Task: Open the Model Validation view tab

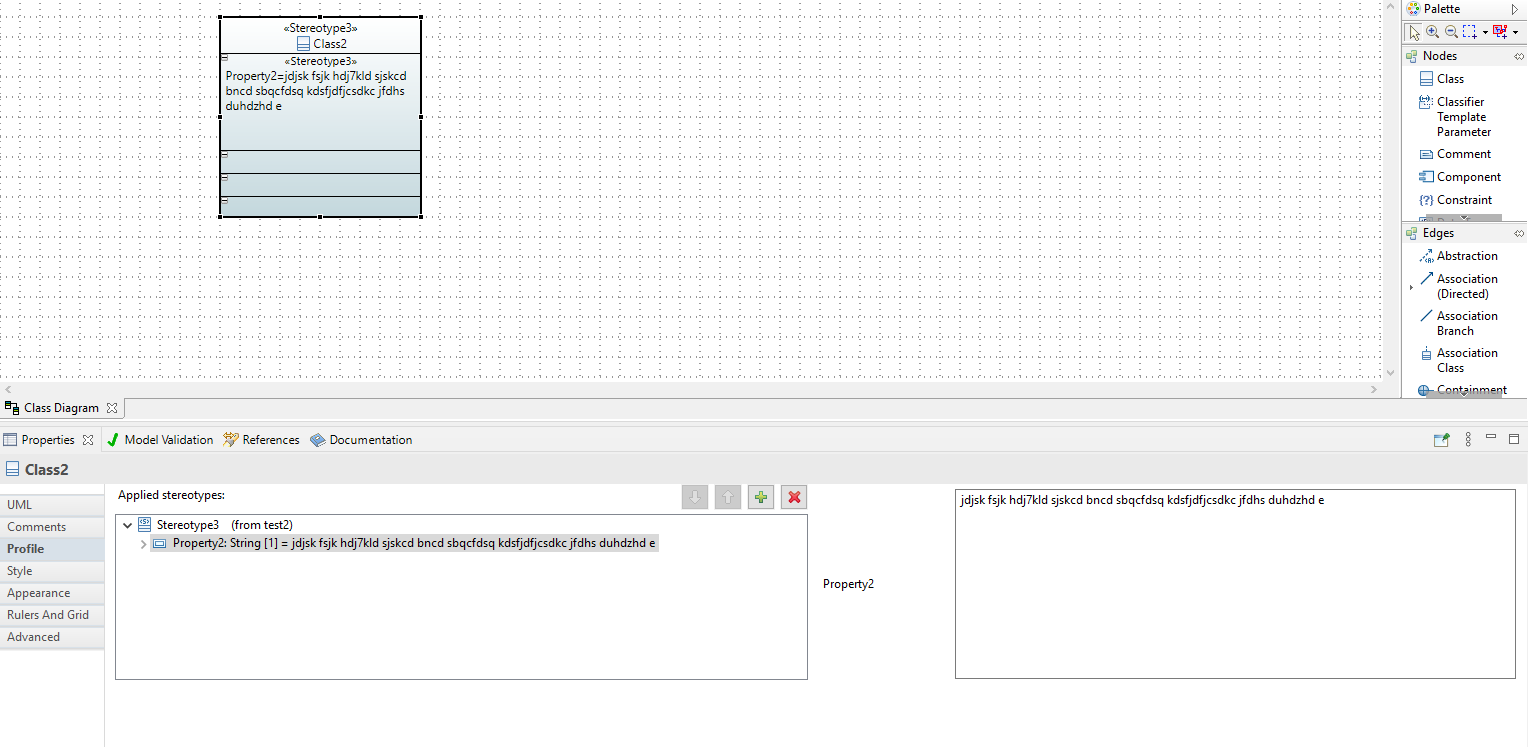Action: point(160,440)
